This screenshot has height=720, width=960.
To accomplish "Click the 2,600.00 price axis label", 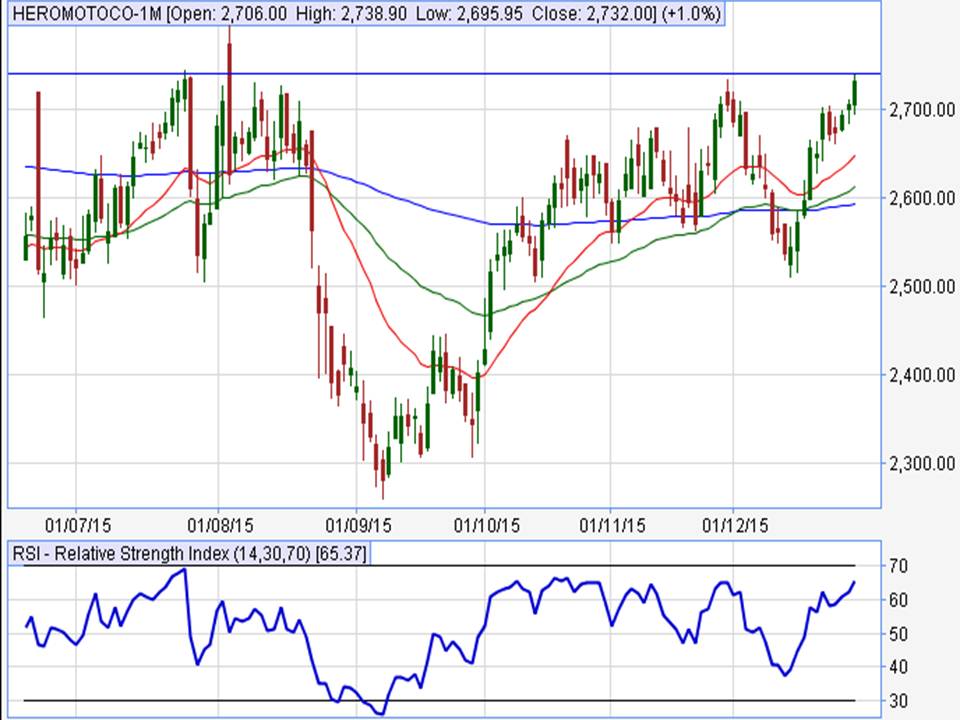I will coord(922,198).
